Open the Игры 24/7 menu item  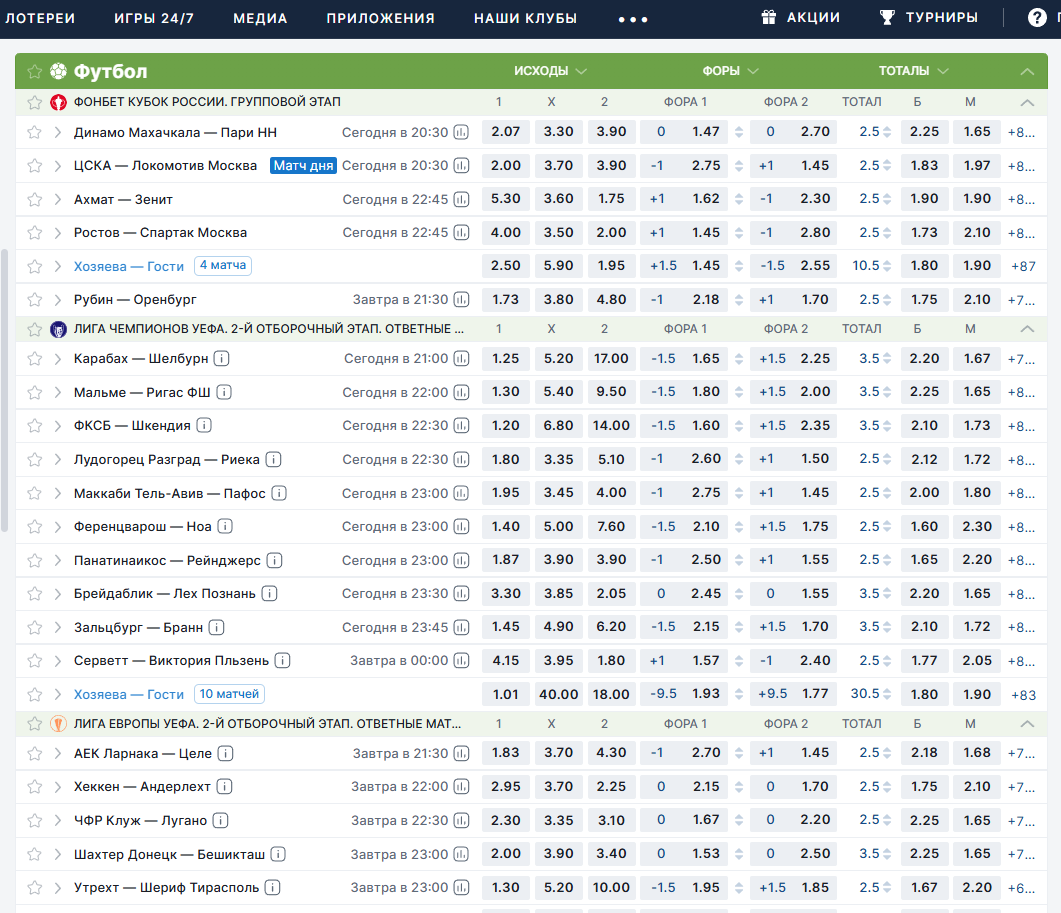pyautogui.click(x=154, y=18)
